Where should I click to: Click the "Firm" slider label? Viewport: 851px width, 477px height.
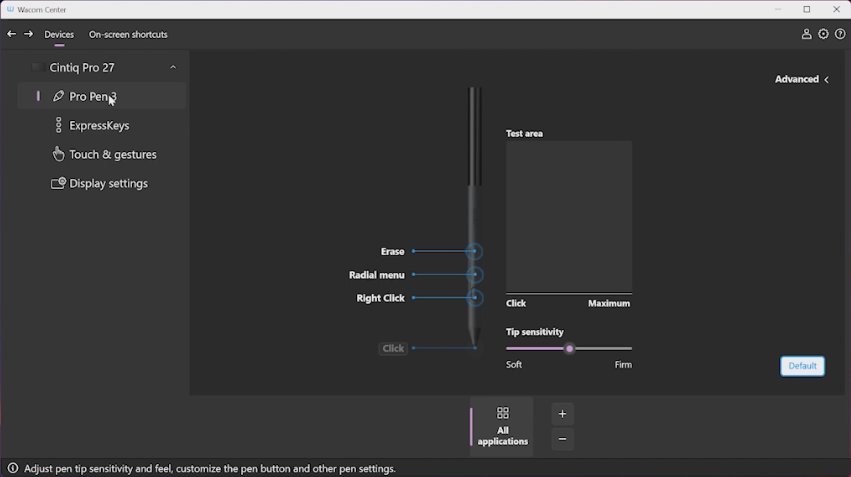(623, 365)
